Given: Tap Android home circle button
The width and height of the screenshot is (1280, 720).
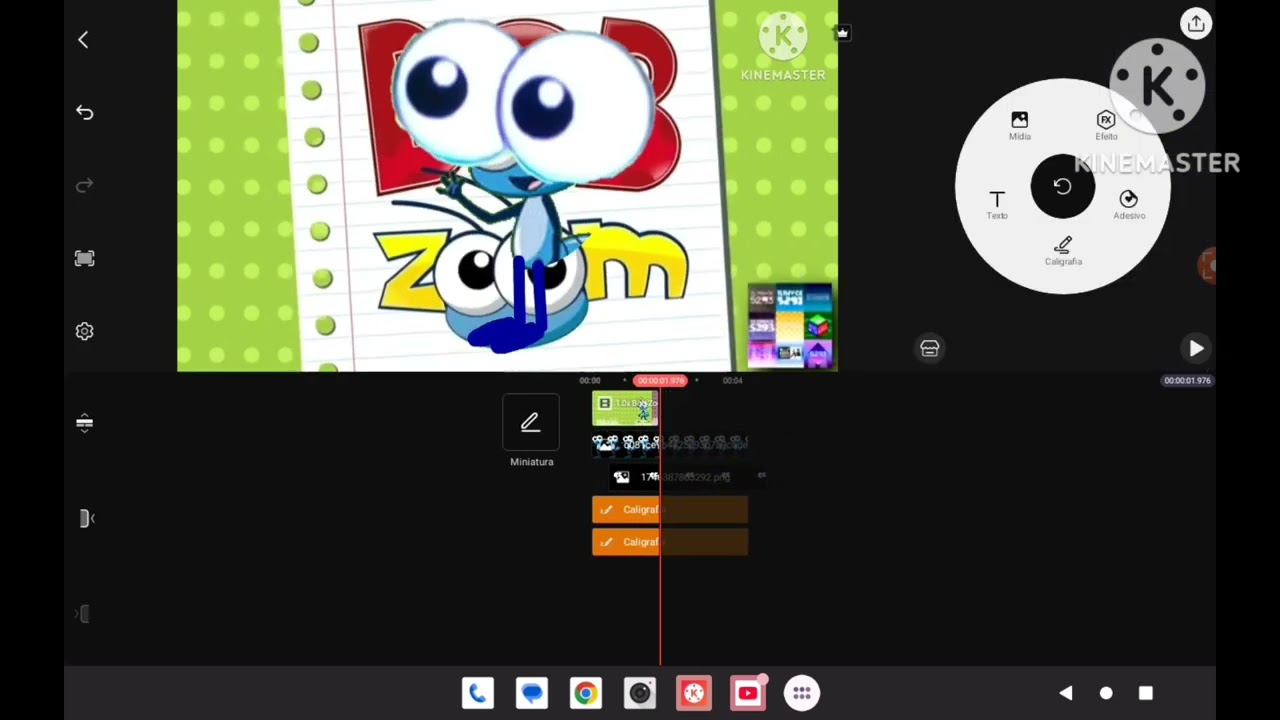Looking at the screenshot, I should coord(1106,693).
